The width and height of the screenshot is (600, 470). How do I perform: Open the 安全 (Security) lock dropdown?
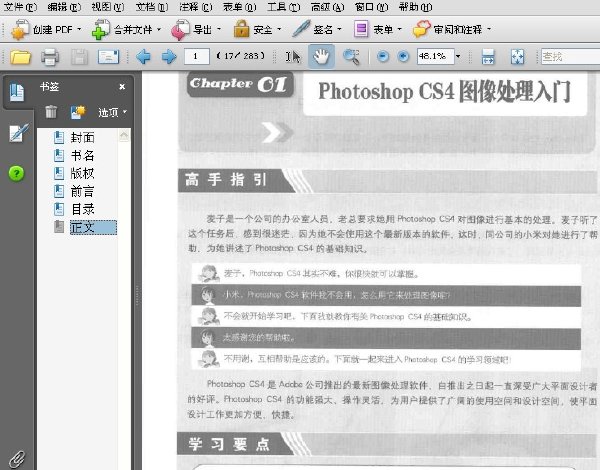pos(257,29)
